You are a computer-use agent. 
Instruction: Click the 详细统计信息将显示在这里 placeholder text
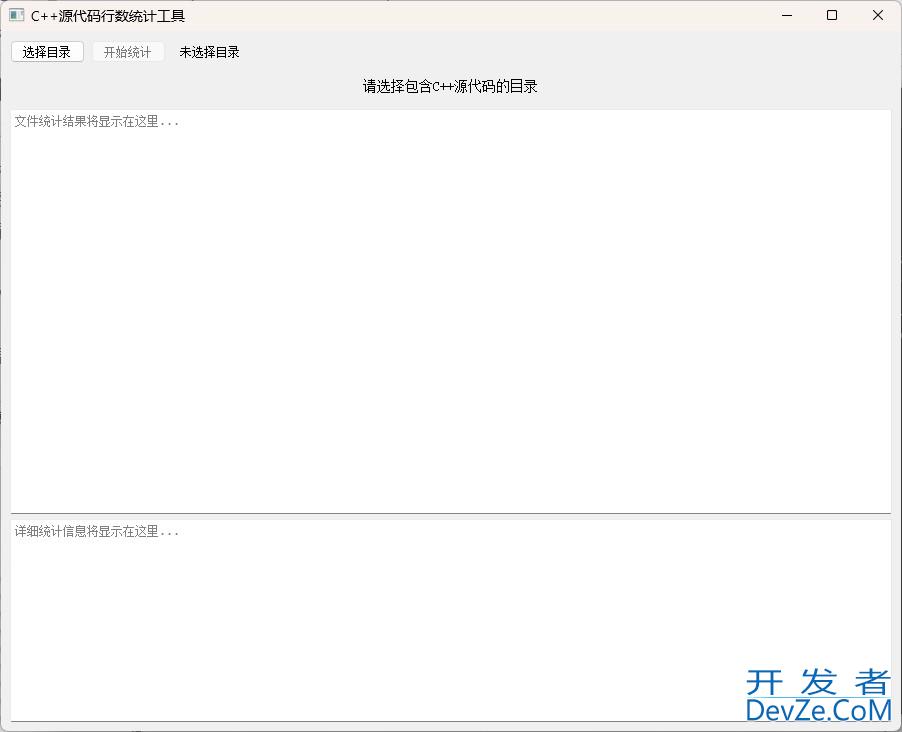point(97,532)
